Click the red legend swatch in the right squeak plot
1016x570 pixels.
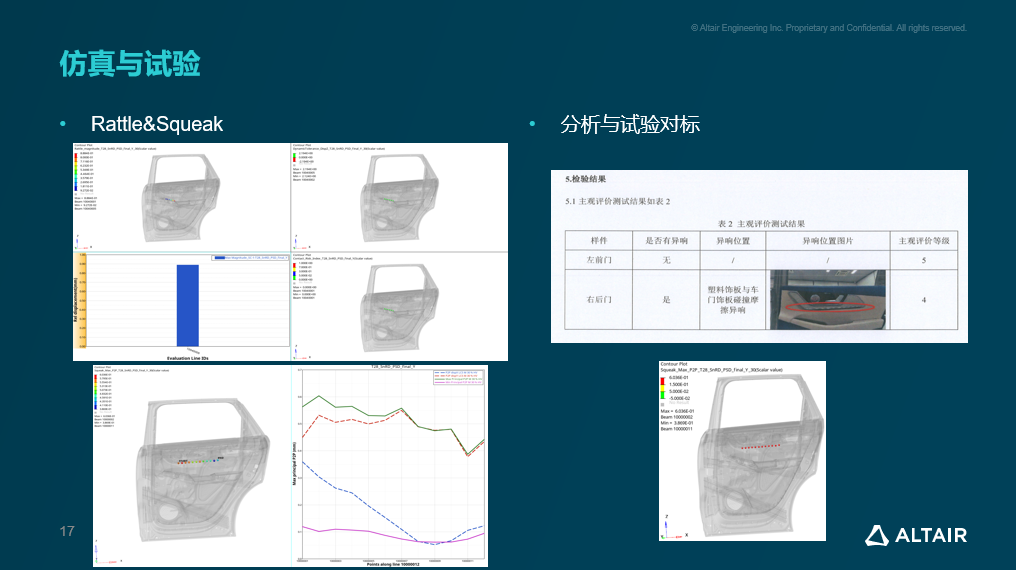tap(663, 380)
